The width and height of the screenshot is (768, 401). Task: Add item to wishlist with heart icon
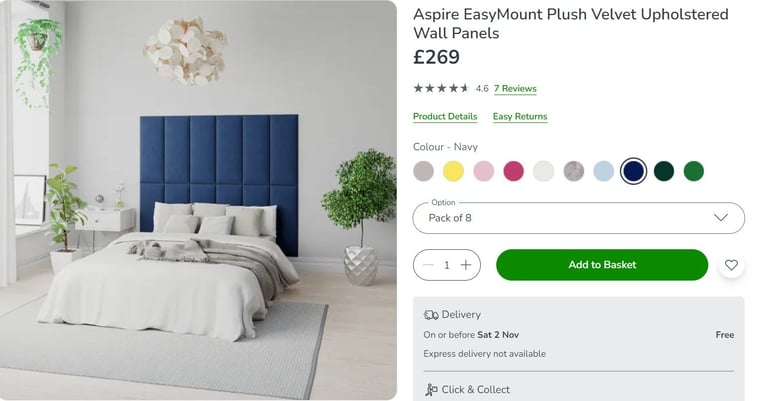[731, 265]
